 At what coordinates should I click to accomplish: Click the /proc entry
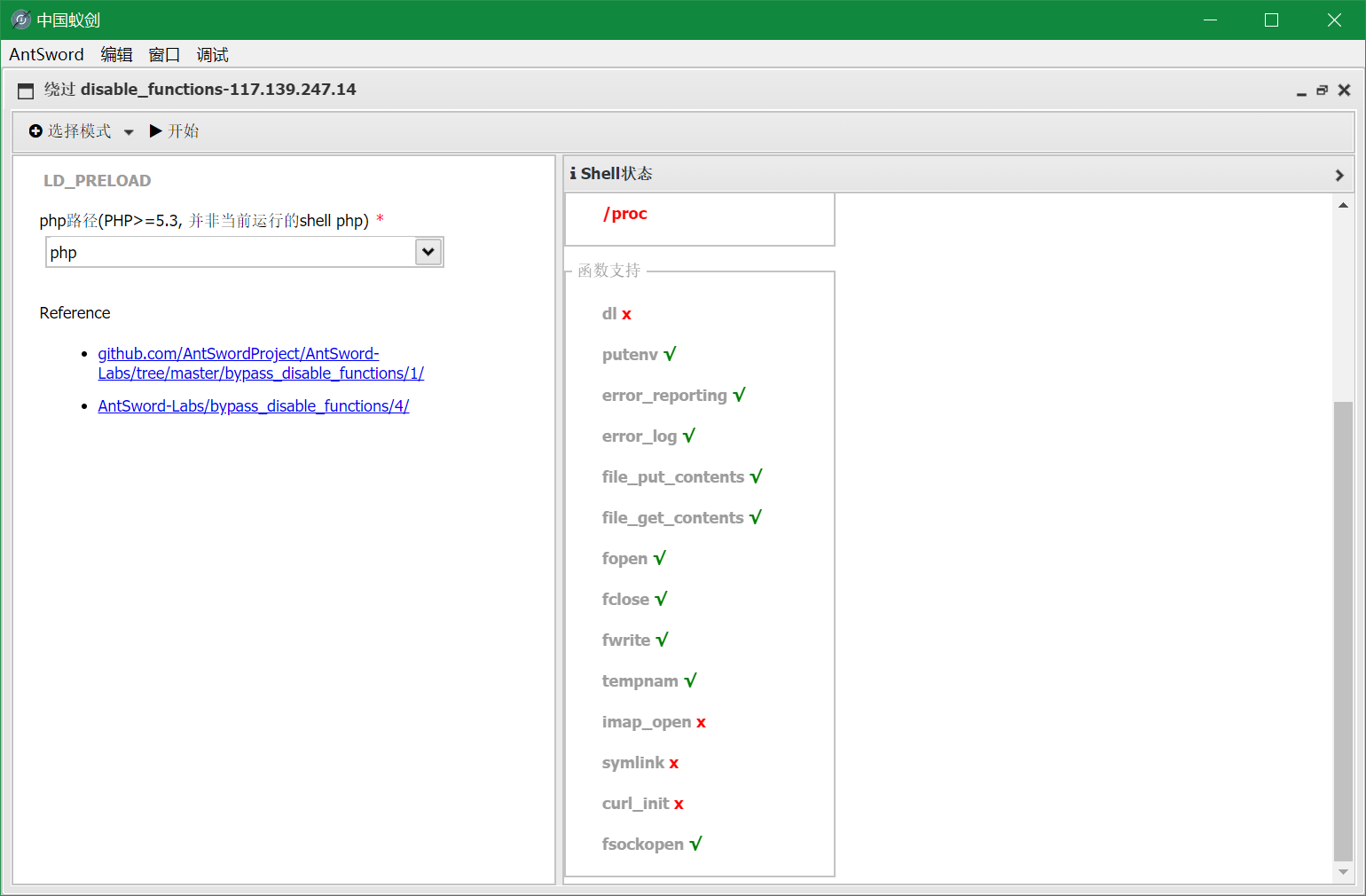pos(625,214)
